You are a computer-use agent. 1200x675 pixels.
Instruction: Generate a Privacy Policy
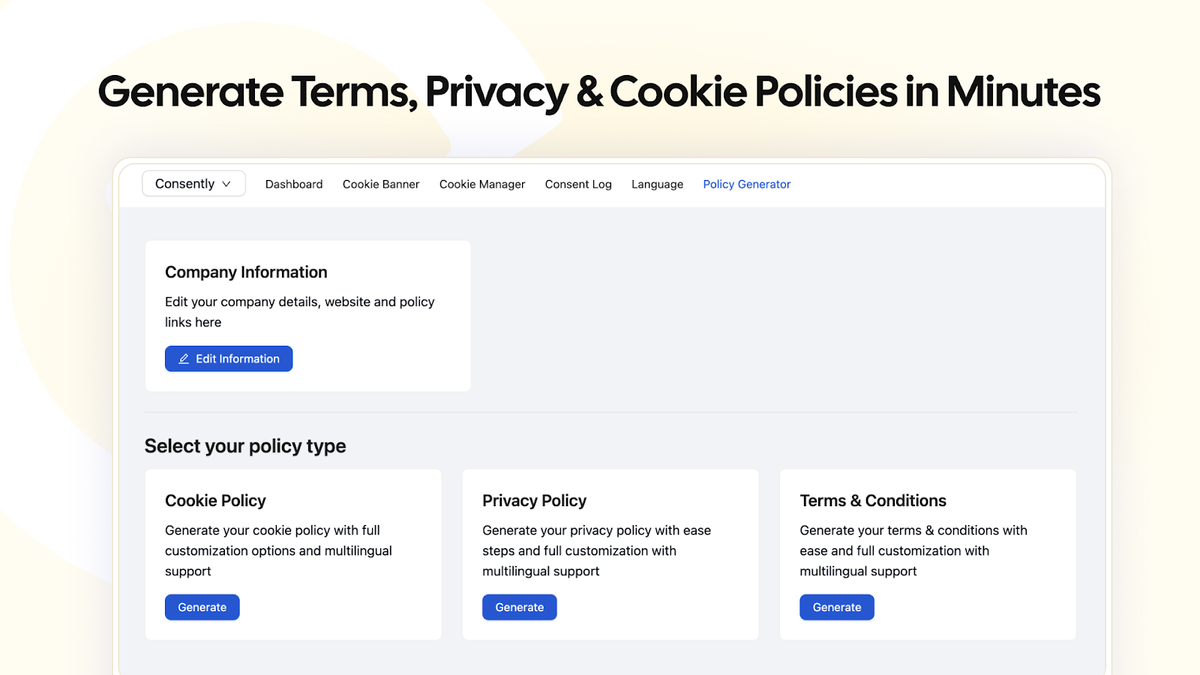(519, 607)
